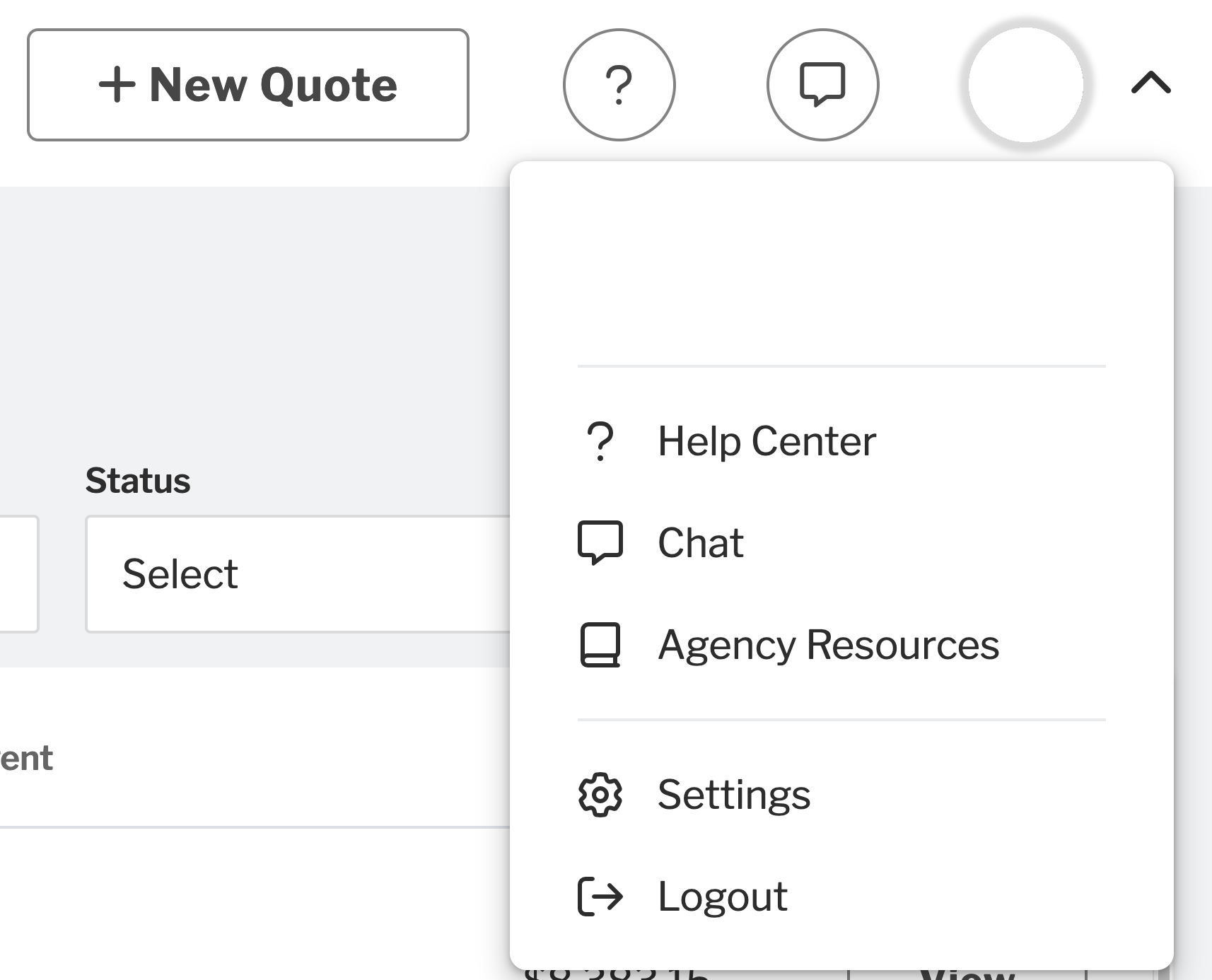Click the partially visible field left of Status
Viewport: 1212px width, 980px height.
click(x=18, y=573)
